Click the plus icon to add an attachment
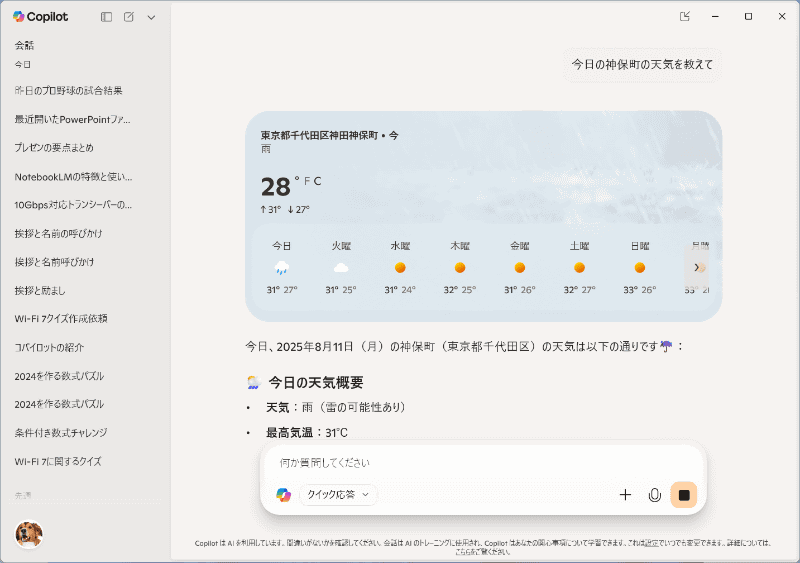This screenshot has height=563, width=800. coord(625,495)
